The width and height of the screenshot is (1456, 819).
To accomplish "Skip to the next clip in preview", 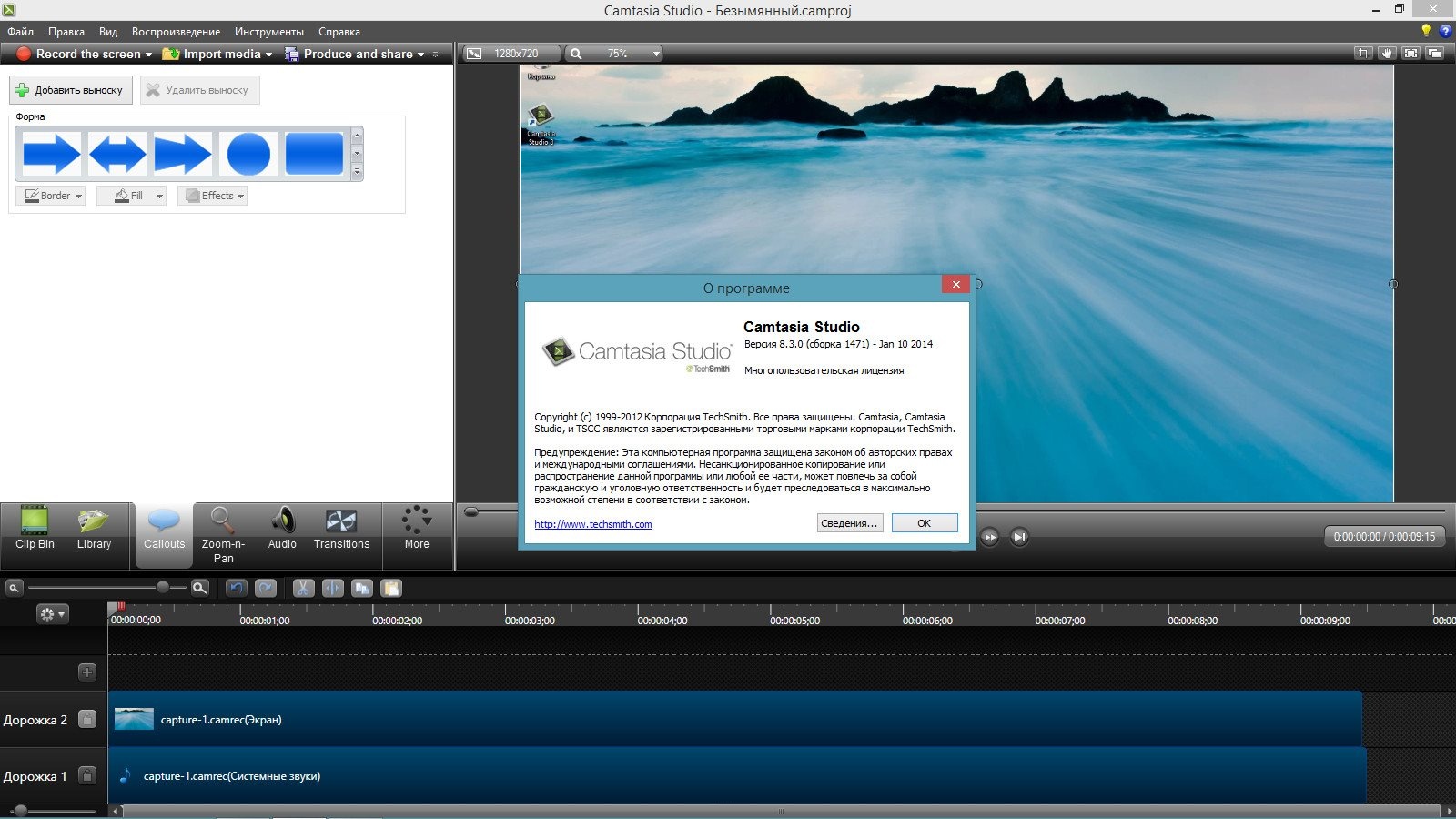I will click(x=1020, y=537).
